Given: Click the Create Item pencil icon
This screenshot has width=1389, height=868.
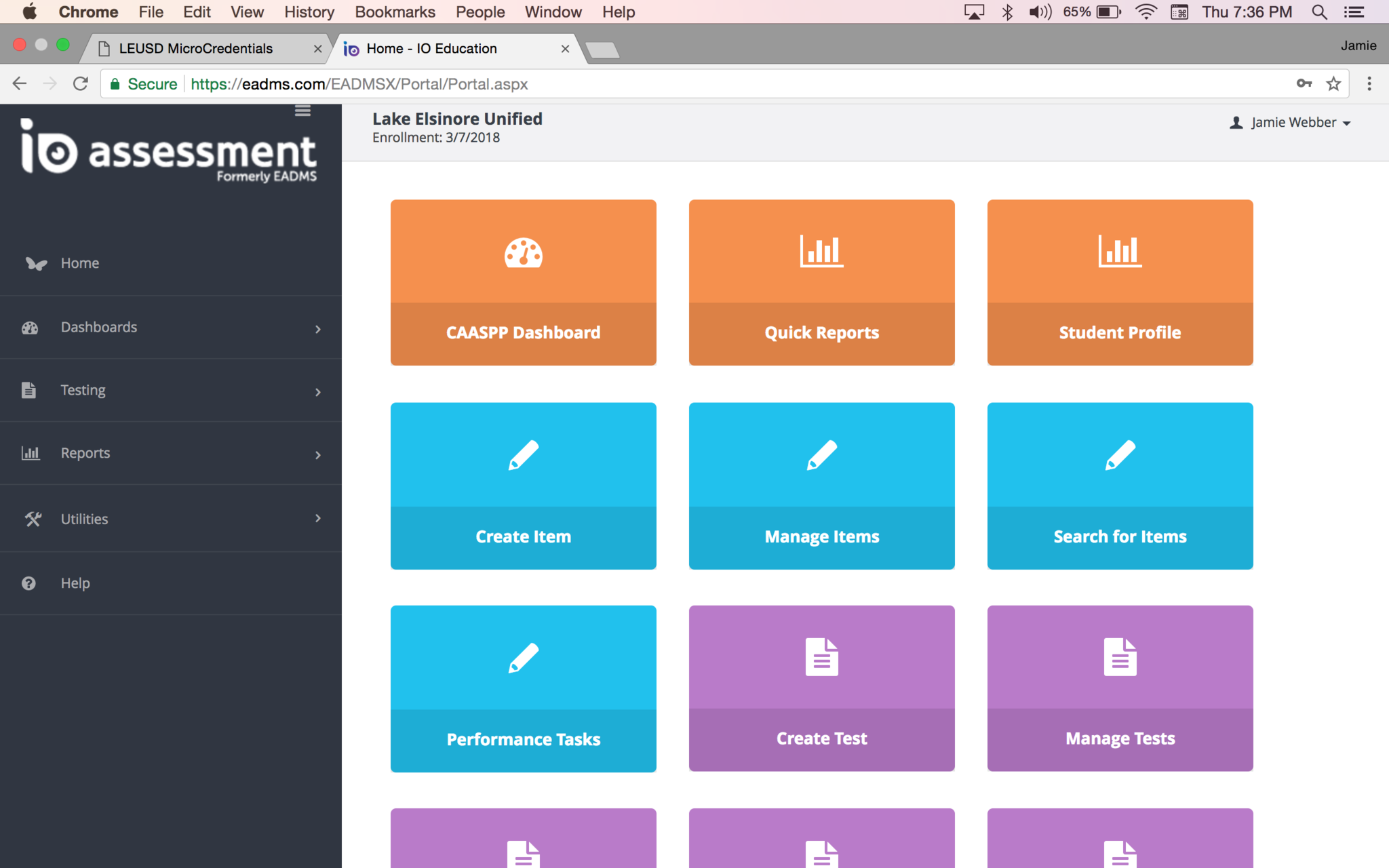Looking at the screenshot, I should 523,455.
